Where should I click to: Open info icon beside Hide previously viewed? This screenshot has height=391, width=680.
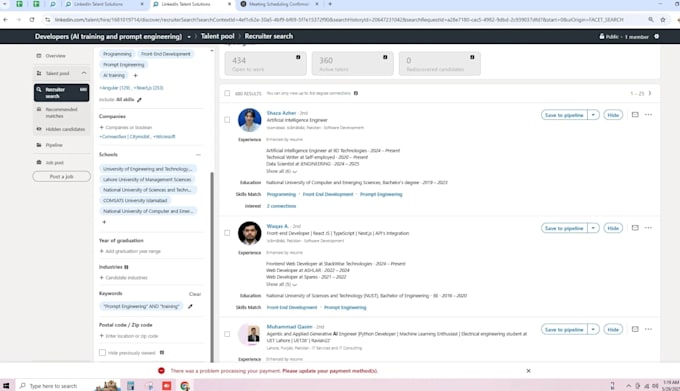pyautogui.click(x=162, y=352)
